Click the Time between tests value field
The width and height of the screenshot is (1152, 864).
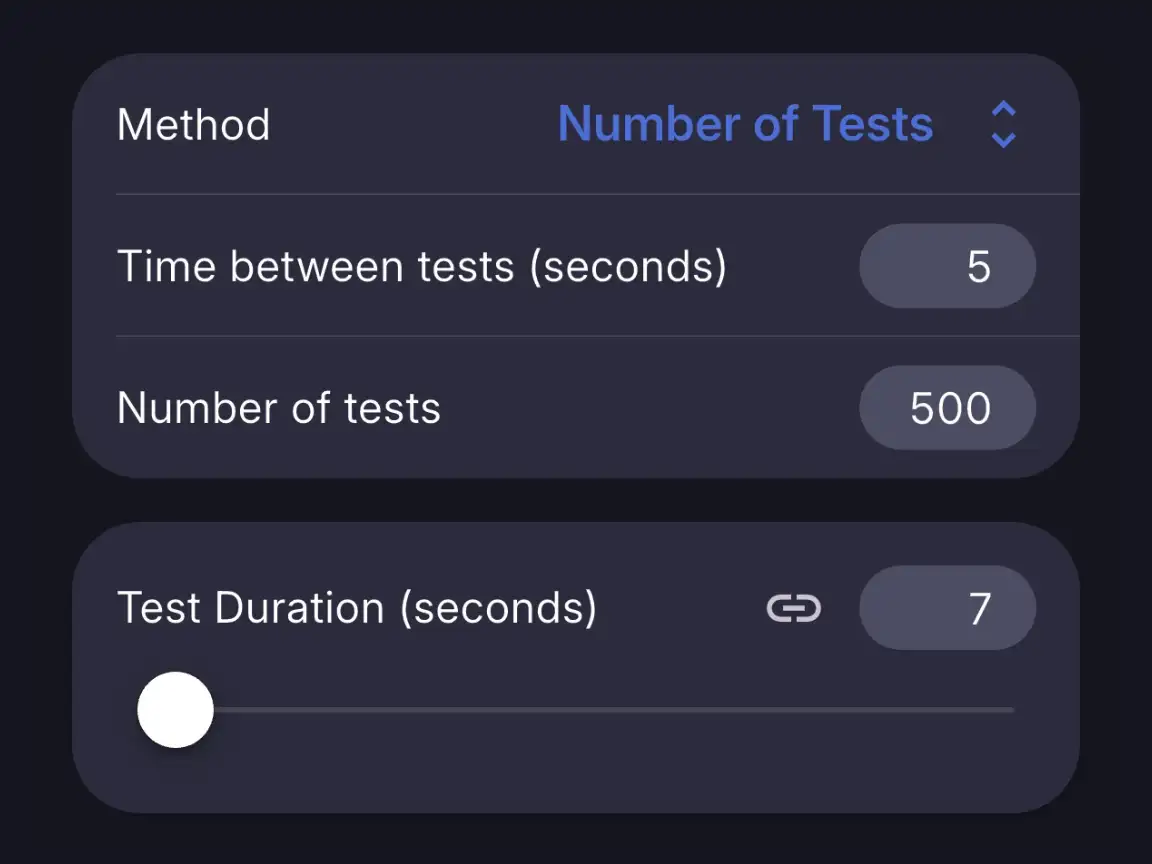947,266
